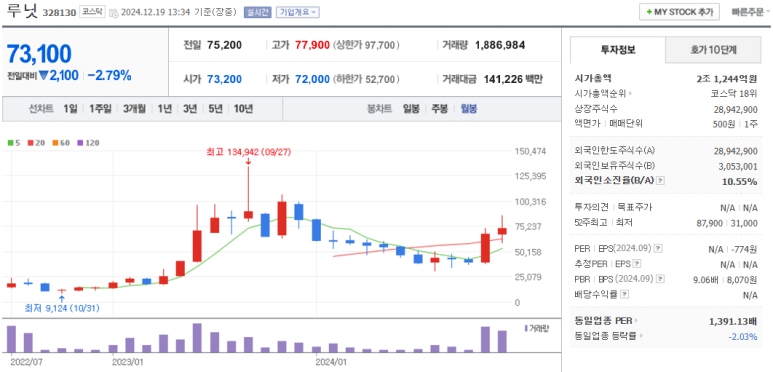Click the -2.03% 동일업종 등락률 value

click(x=743, y=337)
